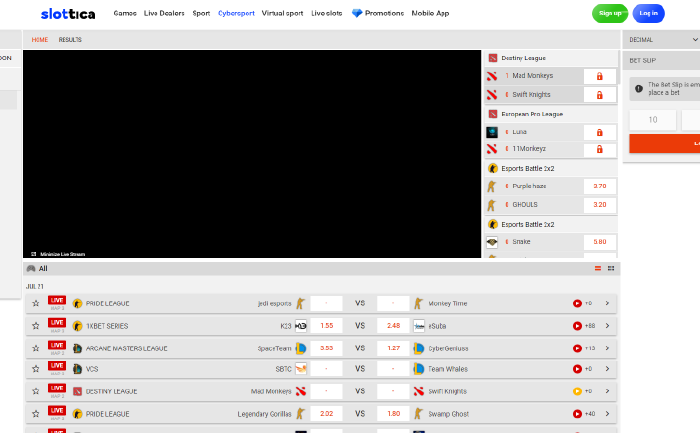Click locked odds for 11Monkeyz
The width and height of the screenshot is (700, 433).
(600, 149)
